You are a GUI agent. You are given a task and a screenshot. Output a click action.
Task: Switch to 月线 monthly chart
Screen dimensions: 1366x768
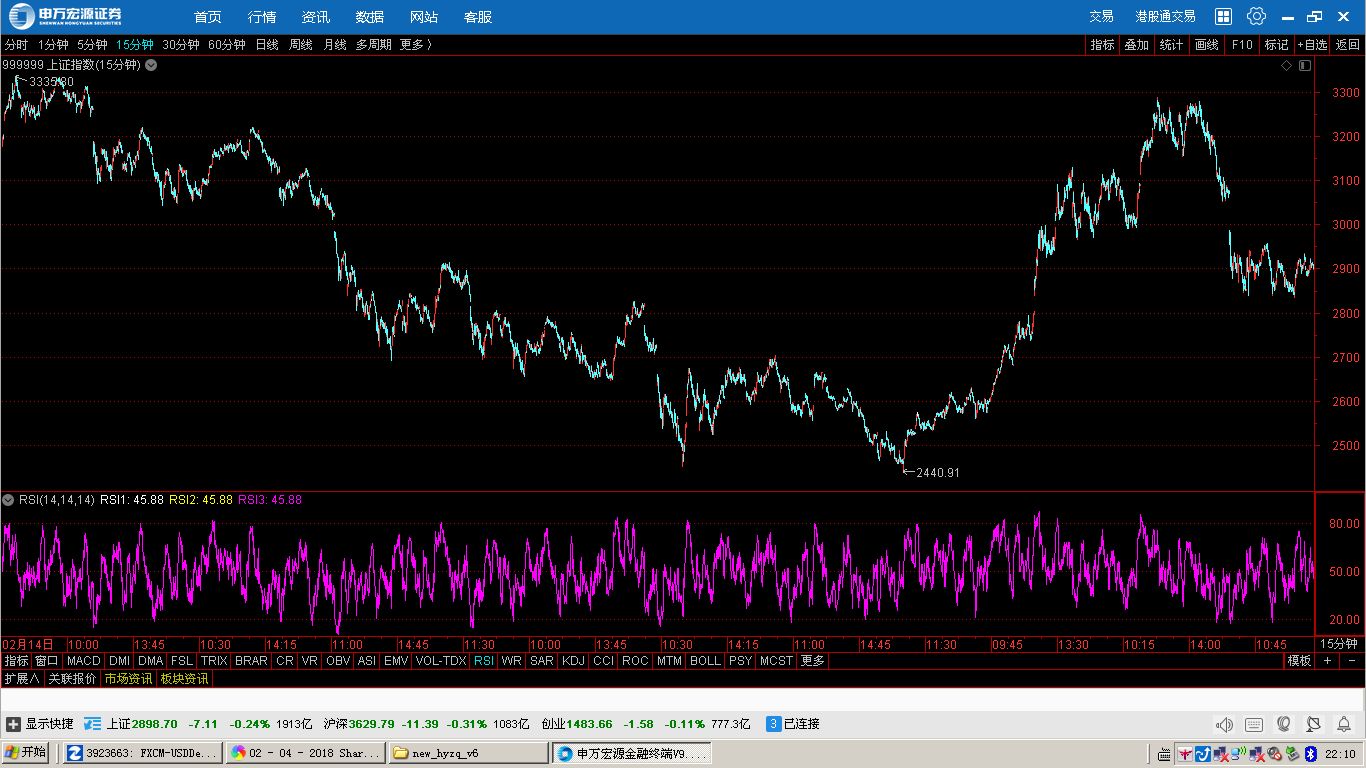pyautogui.click(x=335, y=45)
